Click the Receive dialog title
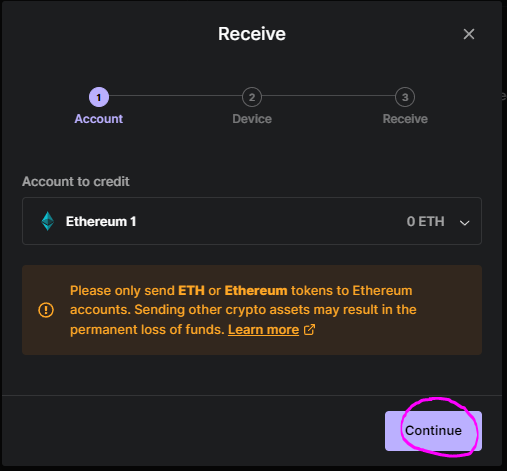Viewport: 507px width, 471px height. click(252, 34)
